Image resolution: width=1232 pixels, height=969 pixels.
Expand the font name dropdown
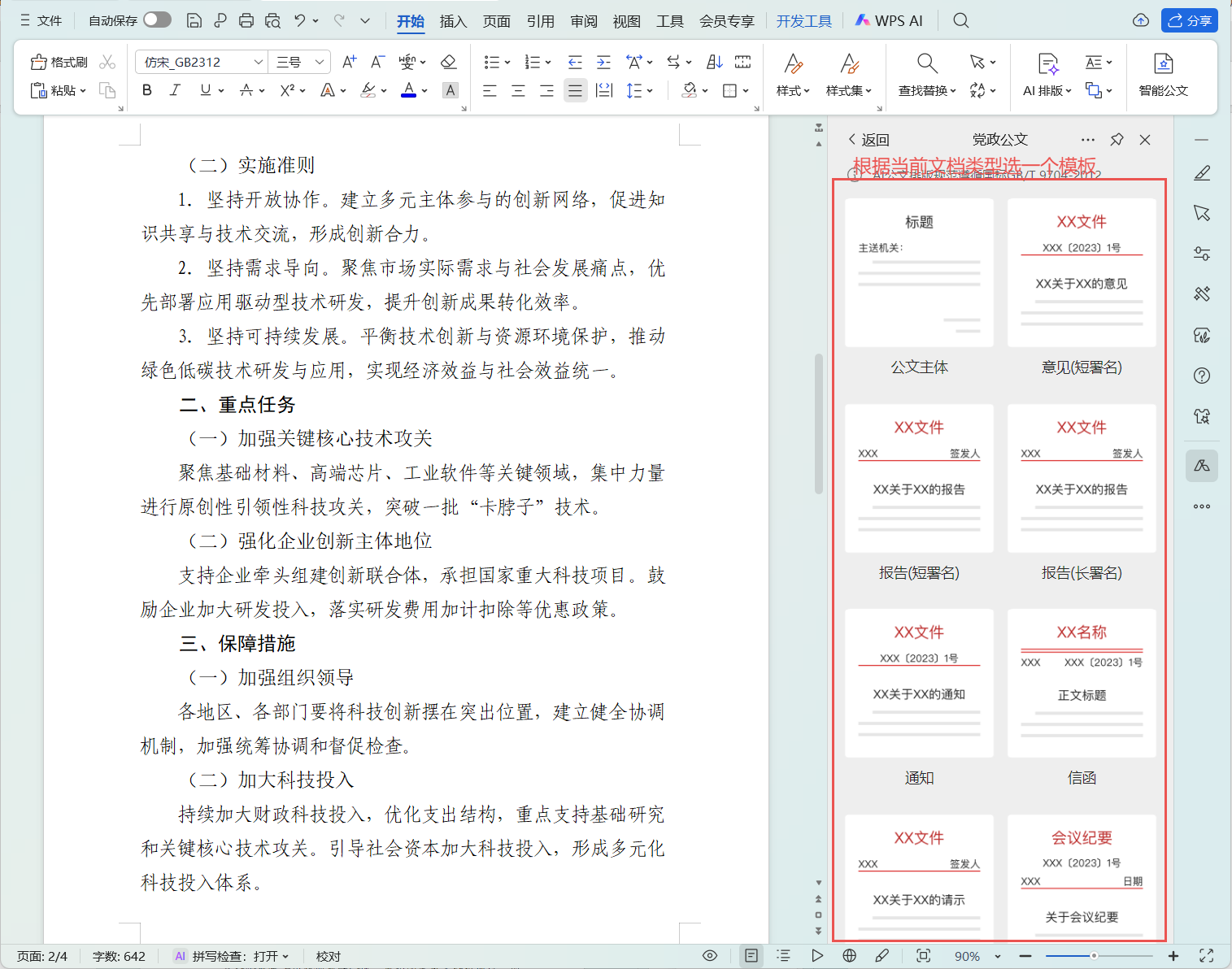click(x=258, y=62)
